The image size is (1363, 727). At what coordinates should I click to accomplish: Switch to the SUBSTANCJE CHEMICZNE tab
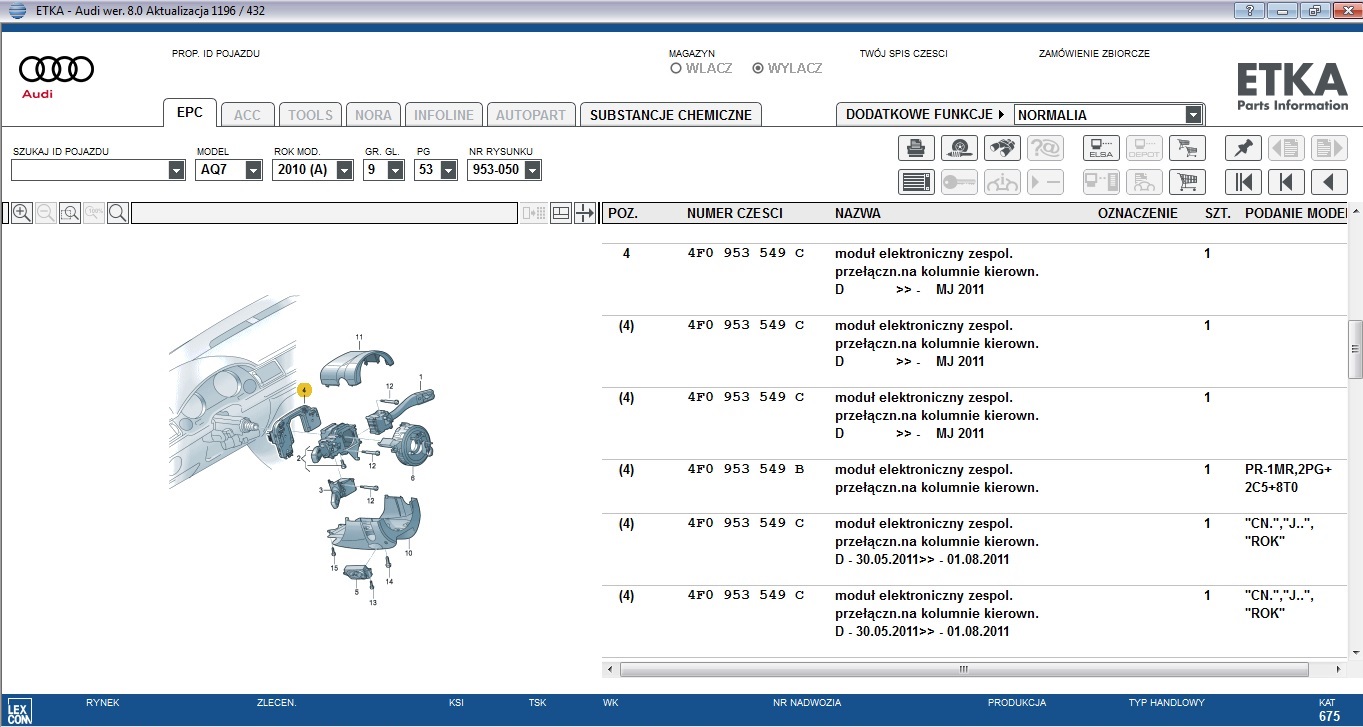(x=670, y=115)
